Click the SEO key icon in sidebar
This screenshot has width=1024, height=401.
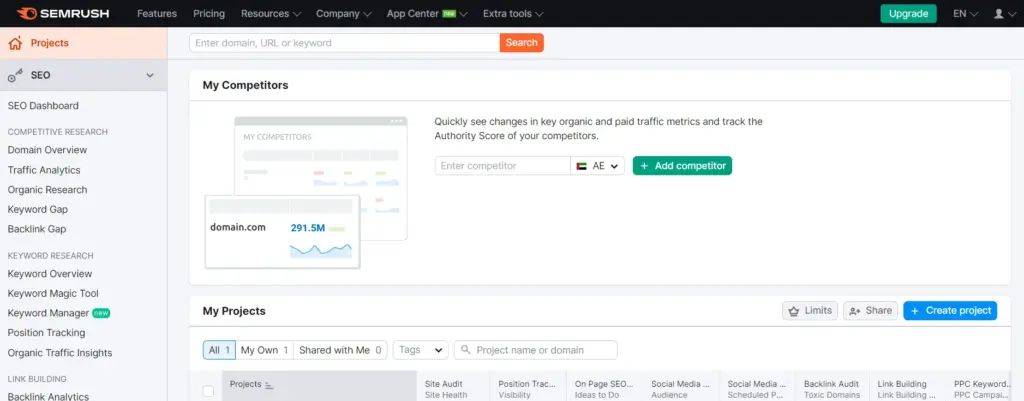[x=15, y=76]
